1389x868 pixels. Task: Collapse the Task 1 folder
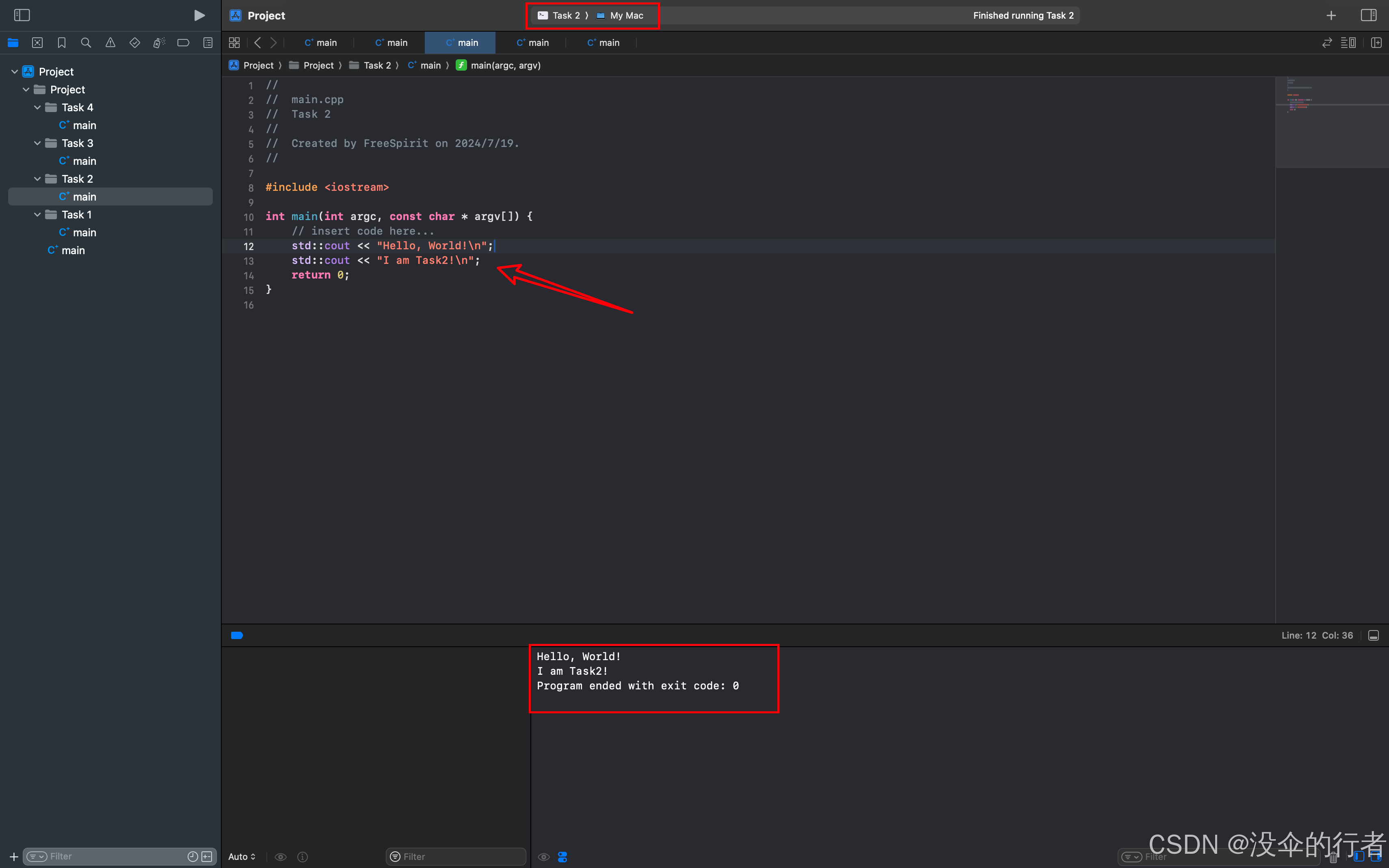point(37,214)
